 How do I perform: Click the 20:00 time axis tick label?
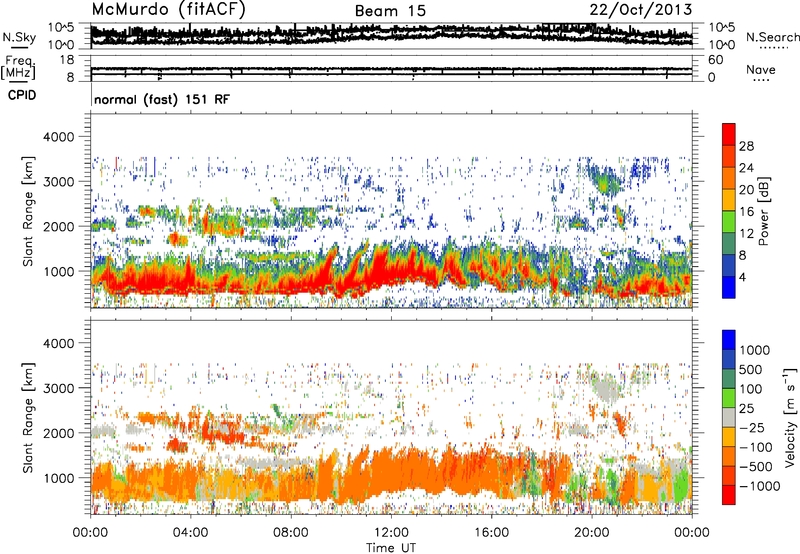pyautogui.click(x=592, y=533)
